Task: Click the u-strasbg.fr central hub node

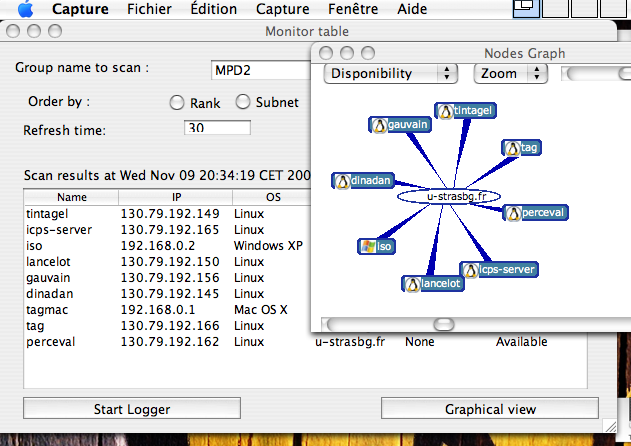Action: point(449,198)
